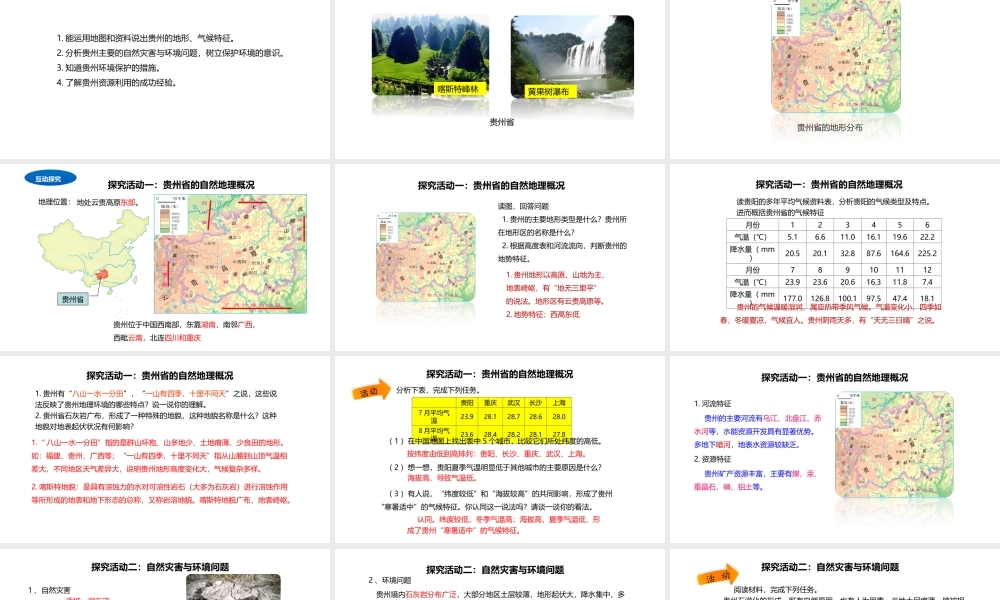Click red answer 2. 地势特征：西高东低

pos(543,314)
